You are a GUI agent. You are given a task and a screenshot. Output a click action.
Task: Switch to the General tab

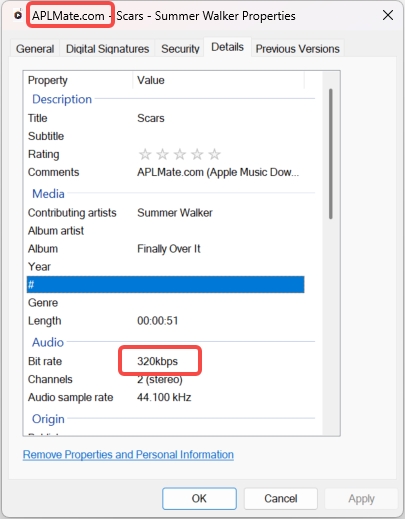(35, 49)
